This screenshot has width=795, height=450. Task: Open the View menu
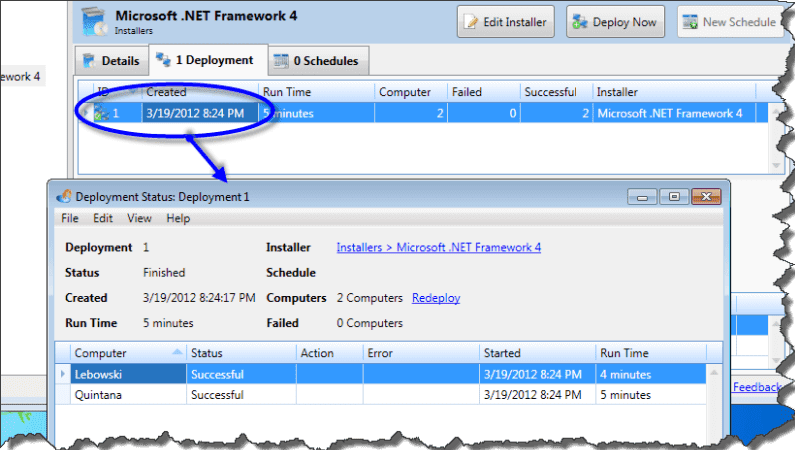(139, 218)
